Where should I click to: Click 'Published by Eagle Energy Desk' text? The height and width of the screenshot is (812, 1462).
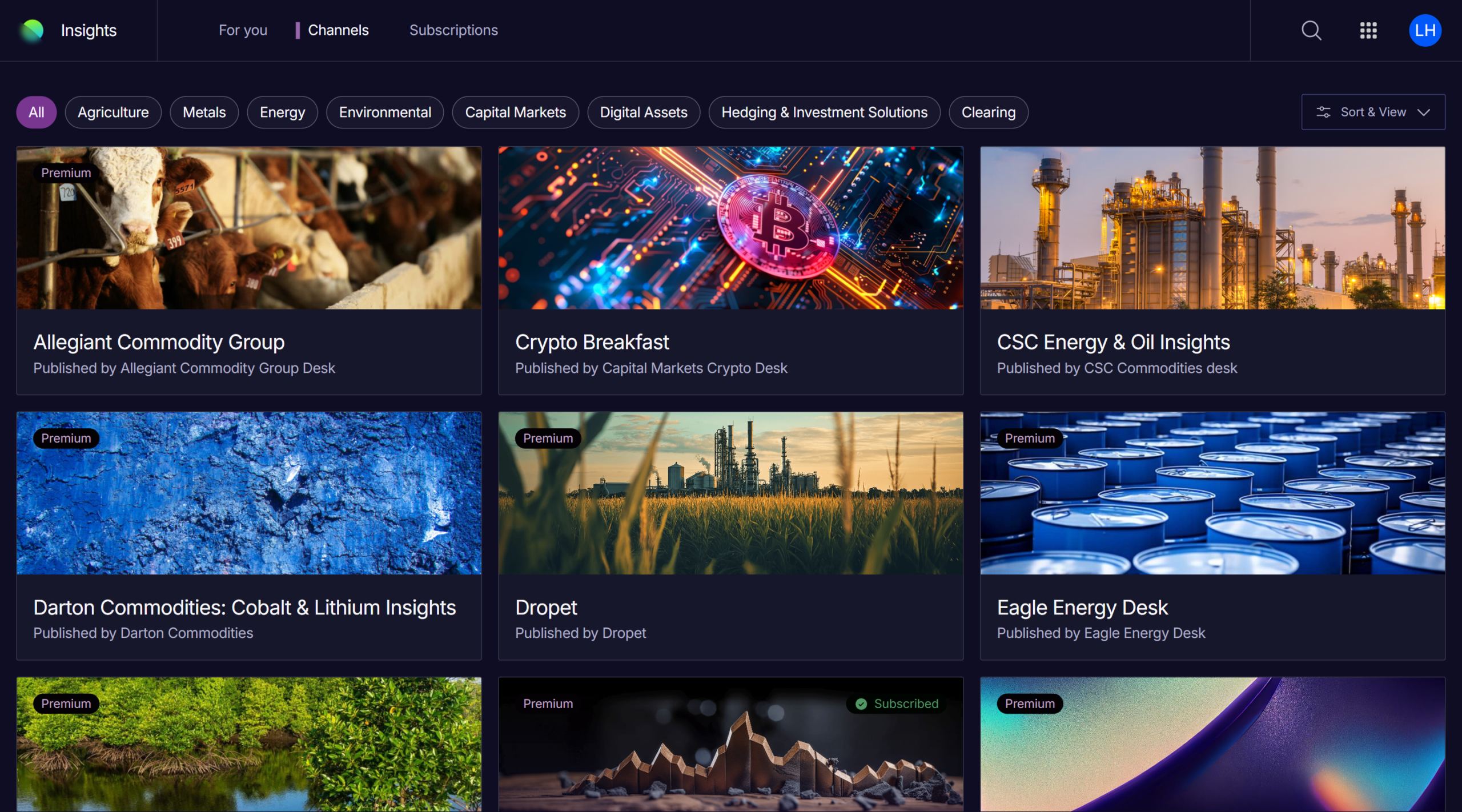point(1101,633)
